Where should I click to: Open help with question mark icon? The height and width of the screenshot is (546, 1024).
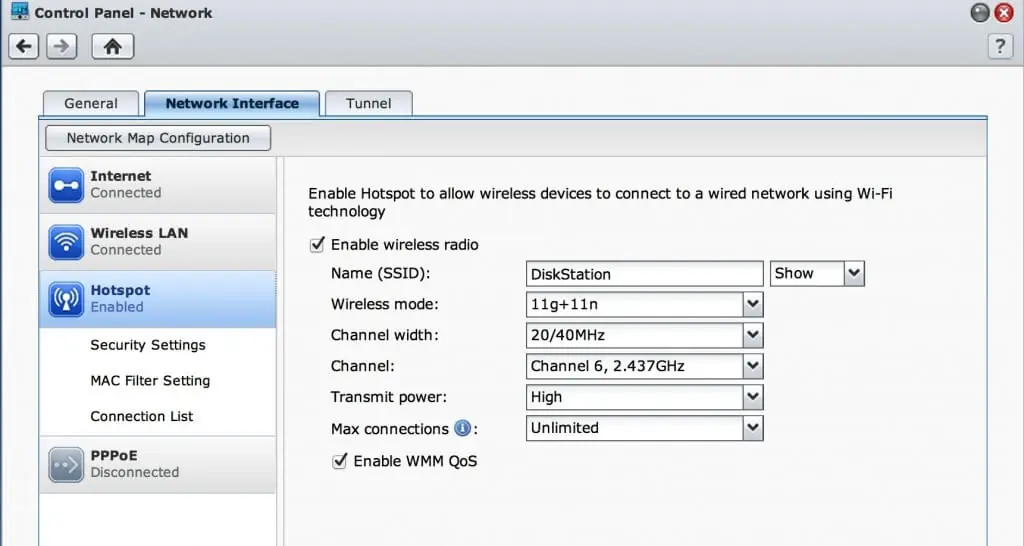pyautogui.click(x=999, y=46)
